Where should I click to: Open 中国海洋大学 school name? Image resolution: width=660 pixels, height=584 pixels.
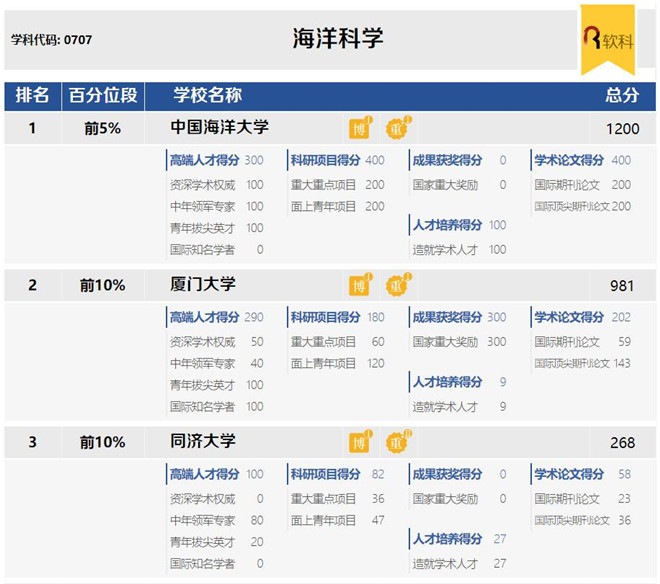pyautogui.click(x=219, y=127)
